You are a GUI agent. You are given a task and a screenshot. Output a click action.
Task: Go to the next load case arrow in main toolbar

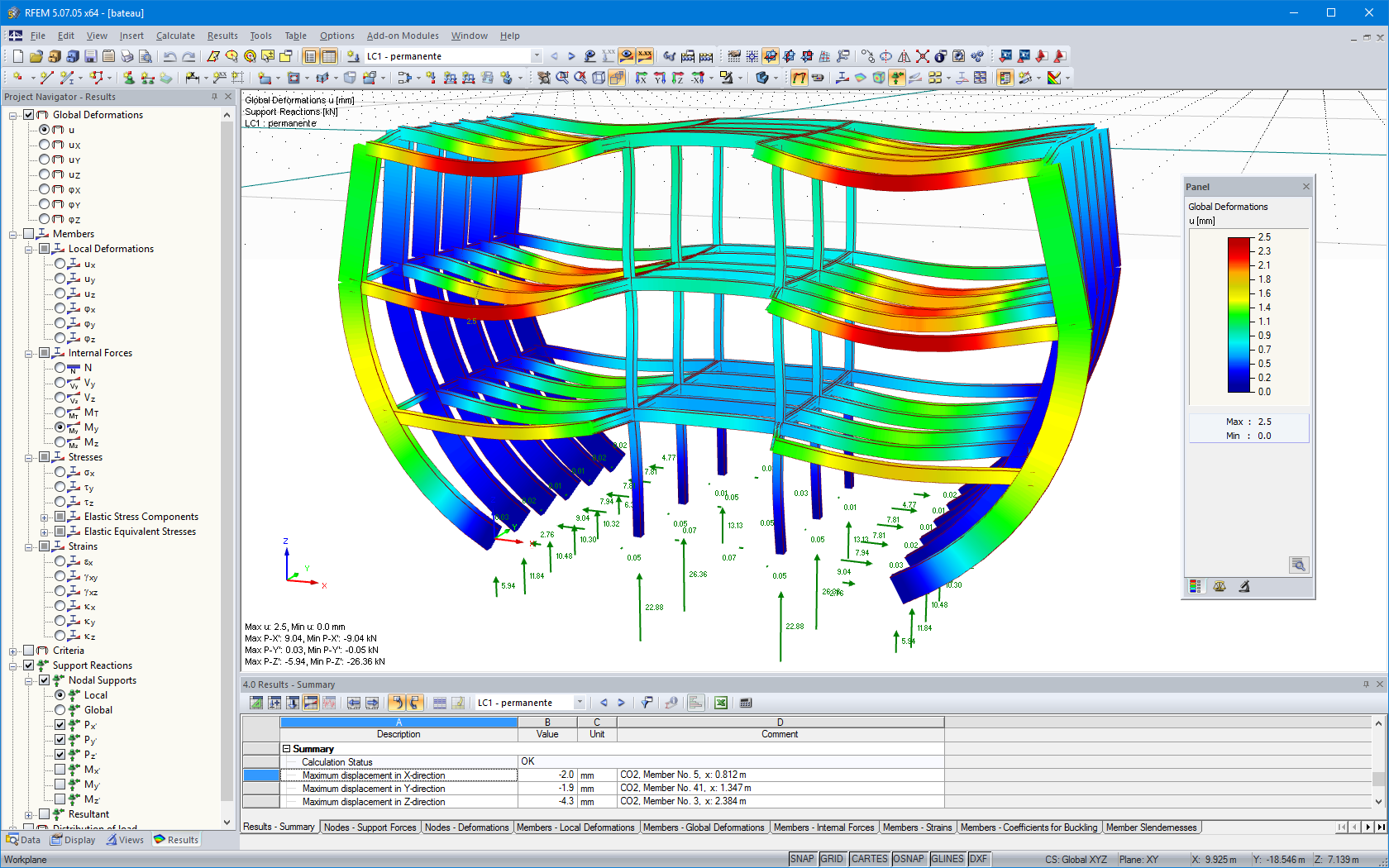[x=571, y=56]
